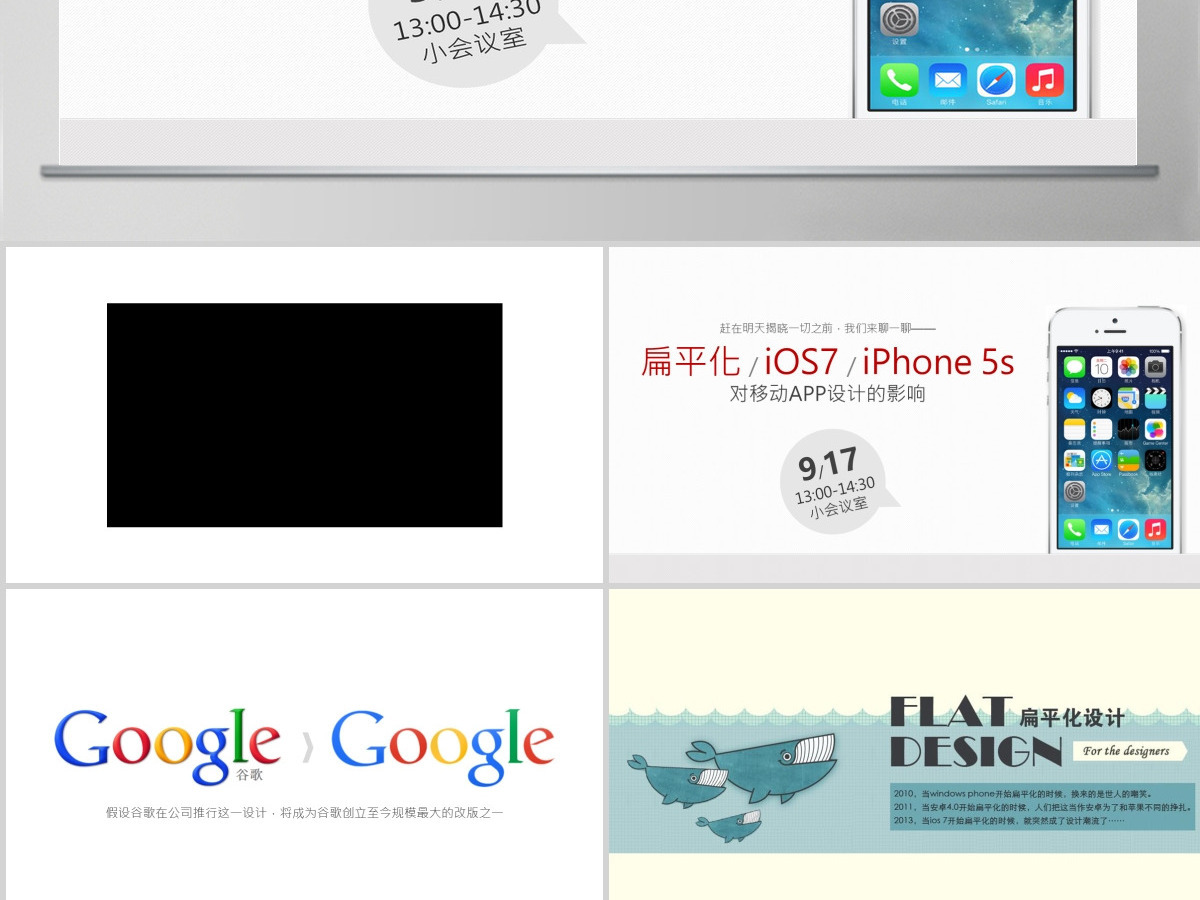The image size is (1200, 900).
Task: Tap Settings icon on the iPhone 5s thumbnail
Action: click(x=1075, y=491)
